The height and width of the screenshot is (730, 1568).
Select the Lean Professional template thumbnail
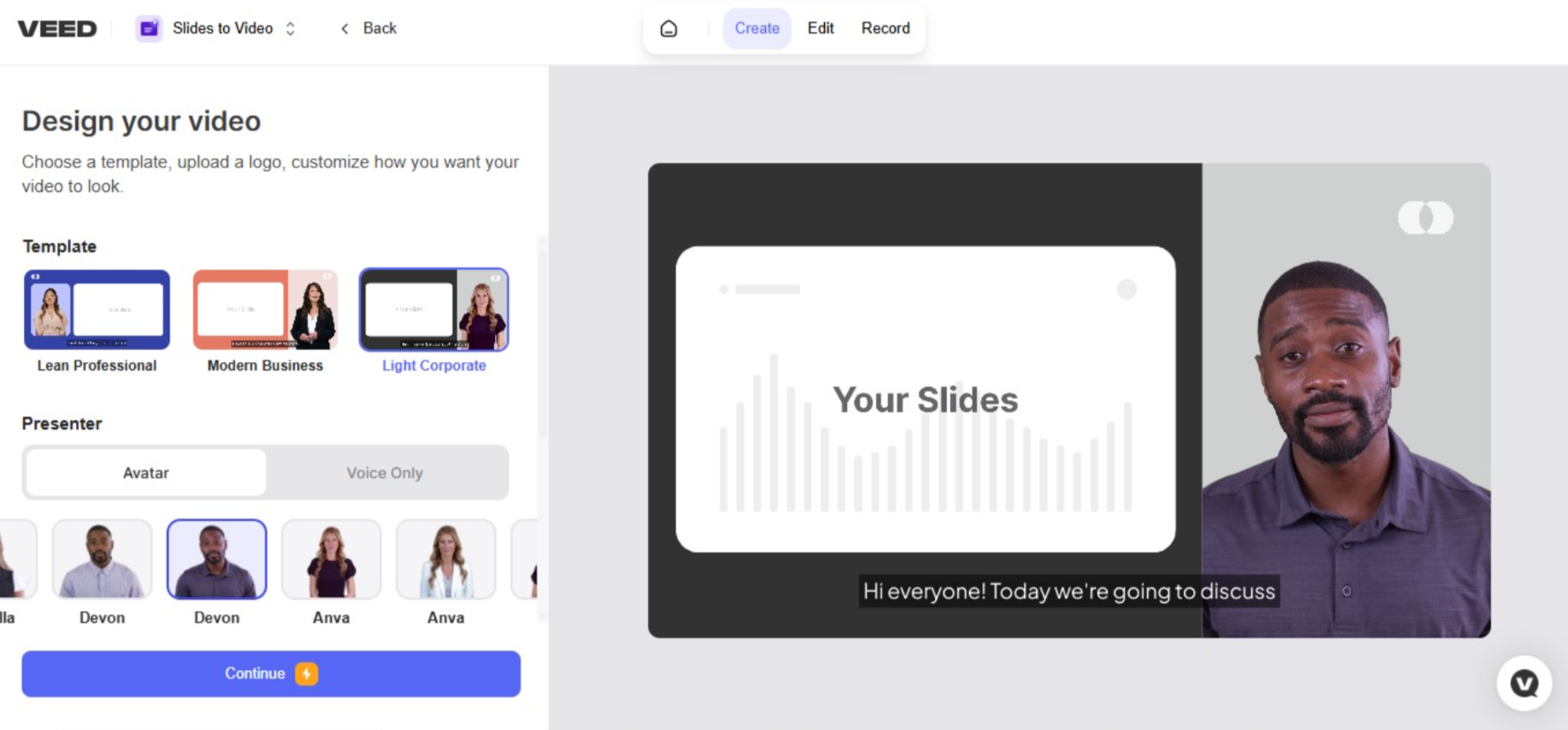(97, 310)
